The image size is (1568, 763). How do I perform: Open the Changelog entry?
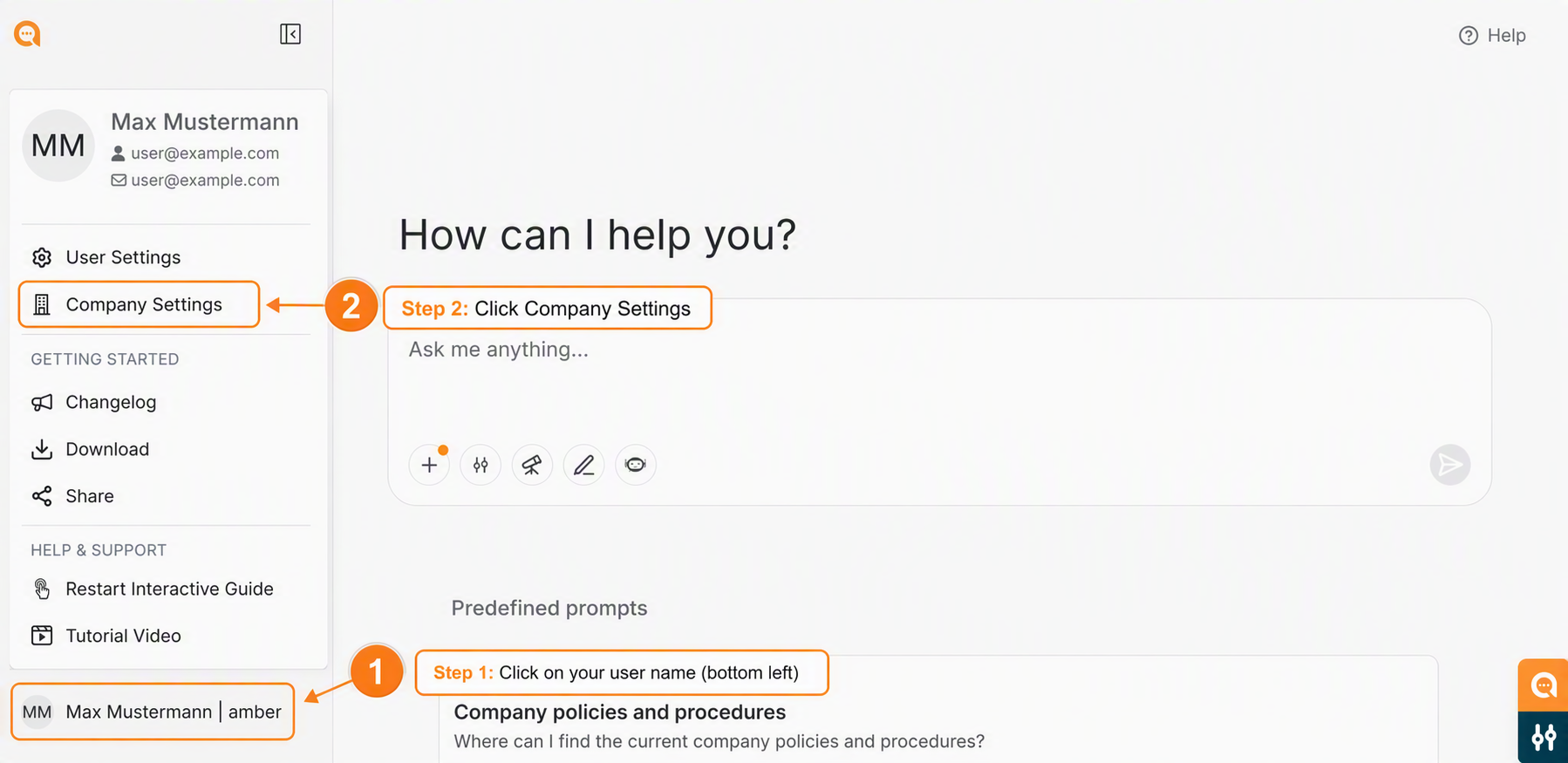tap(93, 402)
